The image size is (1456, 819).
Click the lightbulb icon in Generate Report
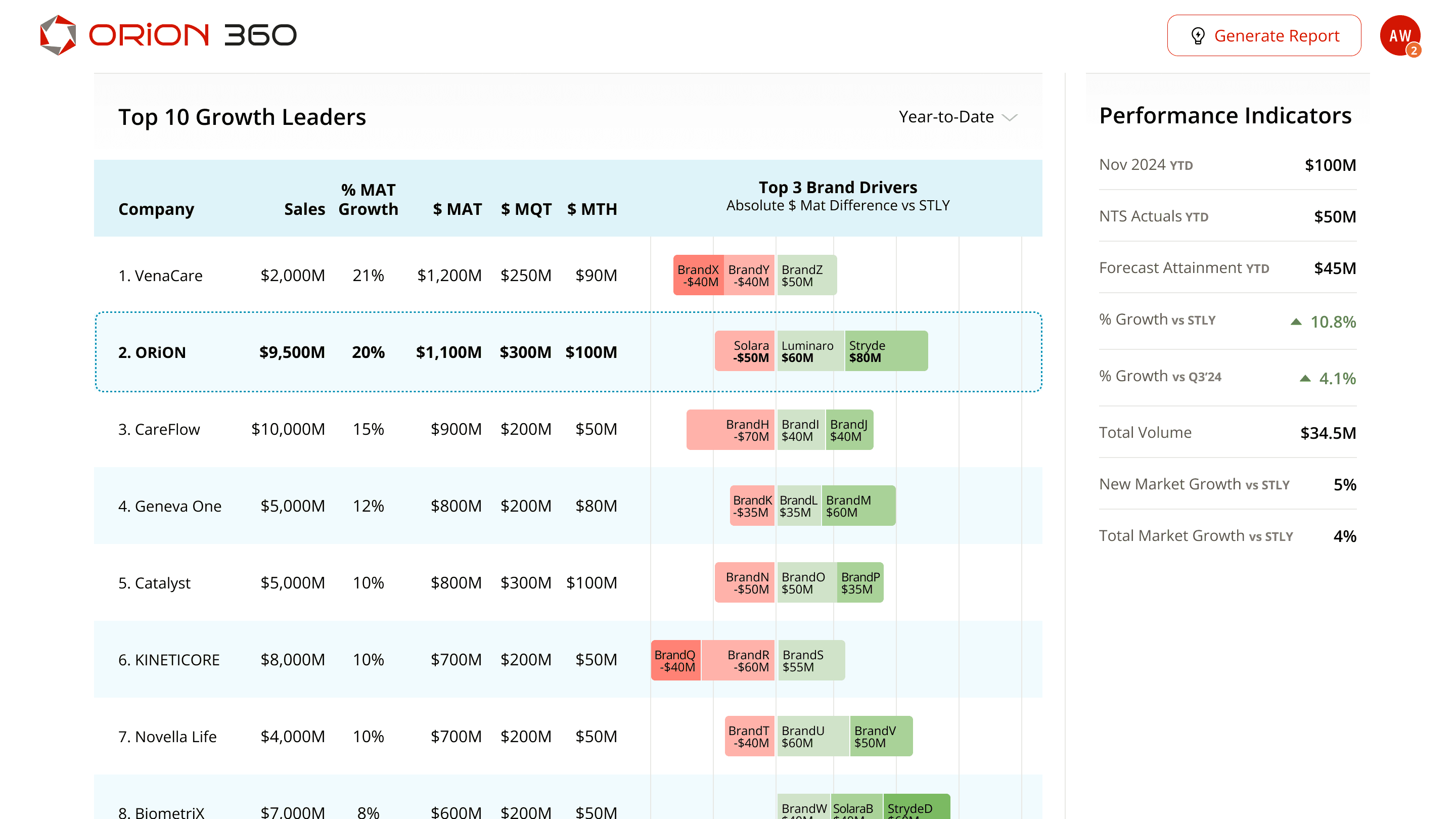(1197, 35)
